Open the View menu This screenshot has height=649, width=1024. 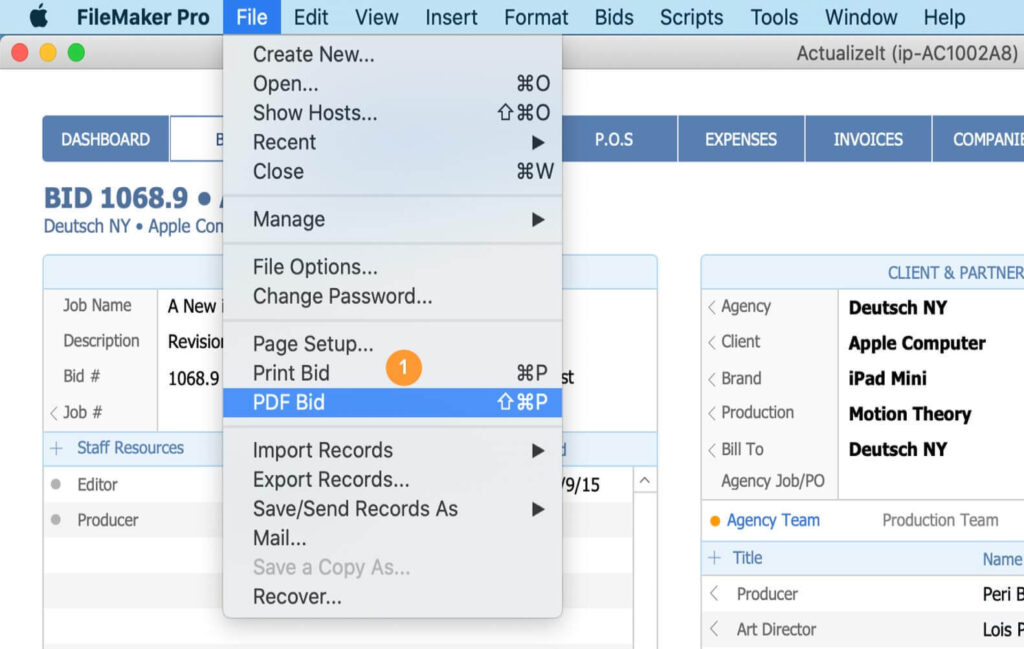click(376, 17)
